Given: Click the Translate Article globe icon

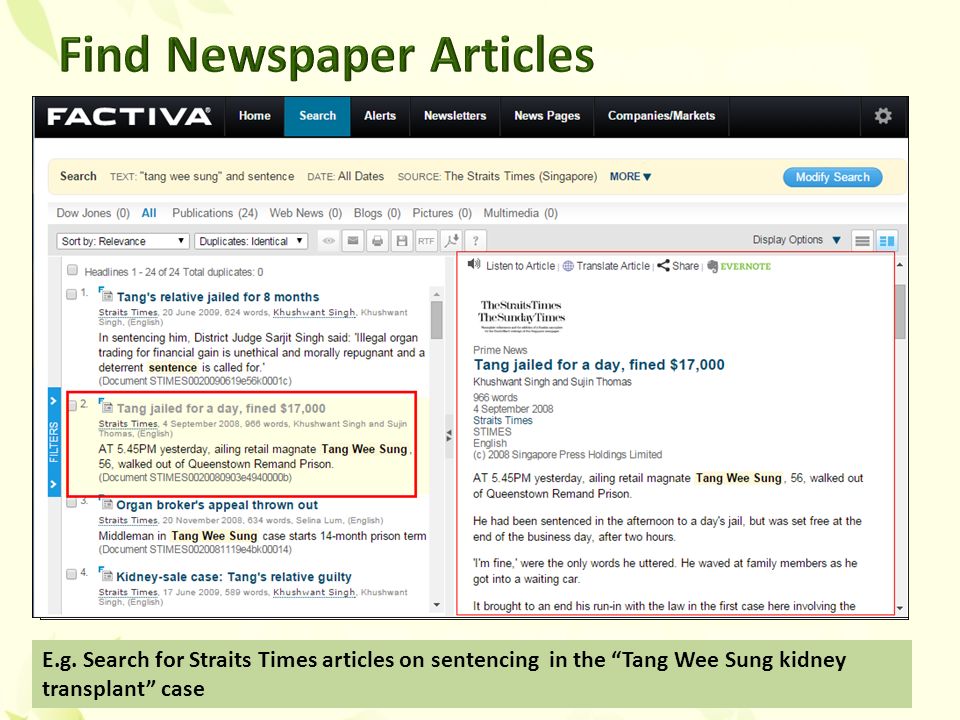Looking at the screenshot, I should tap(568, 266).
